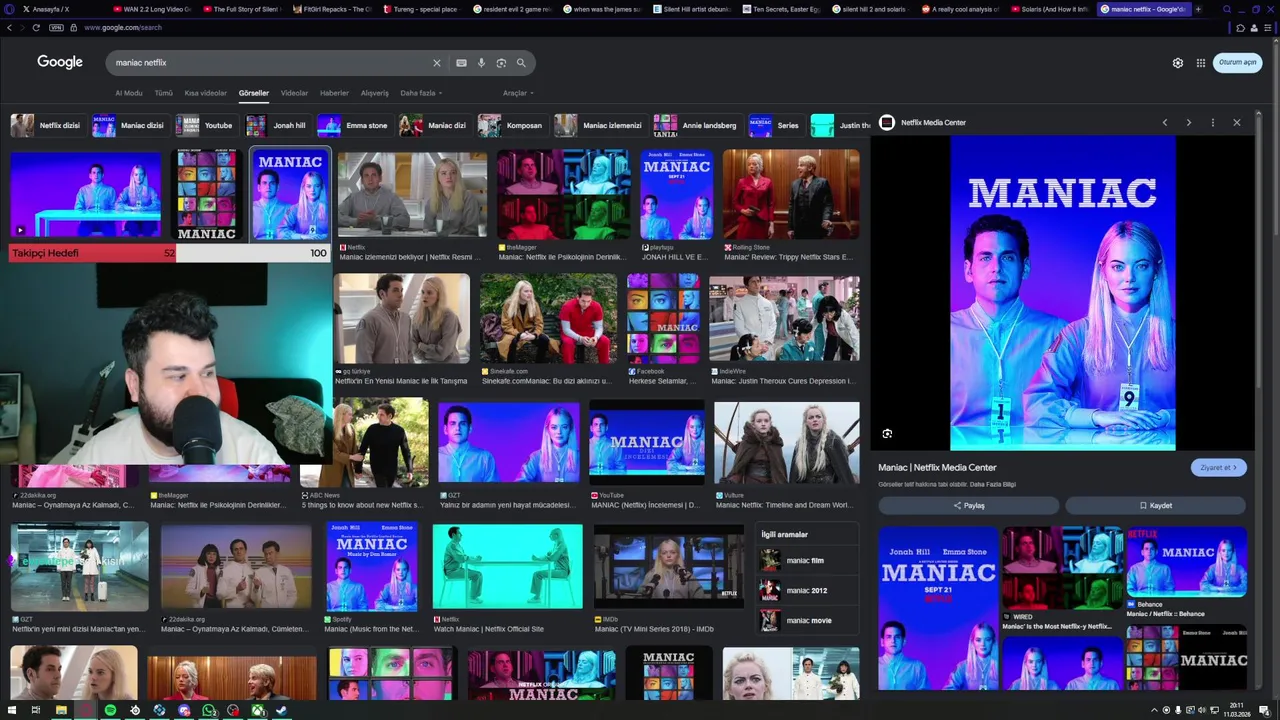The image size is (1280, 720).
Task: Select the 'Emma stone' filter chip
Action: click(354, 125)
